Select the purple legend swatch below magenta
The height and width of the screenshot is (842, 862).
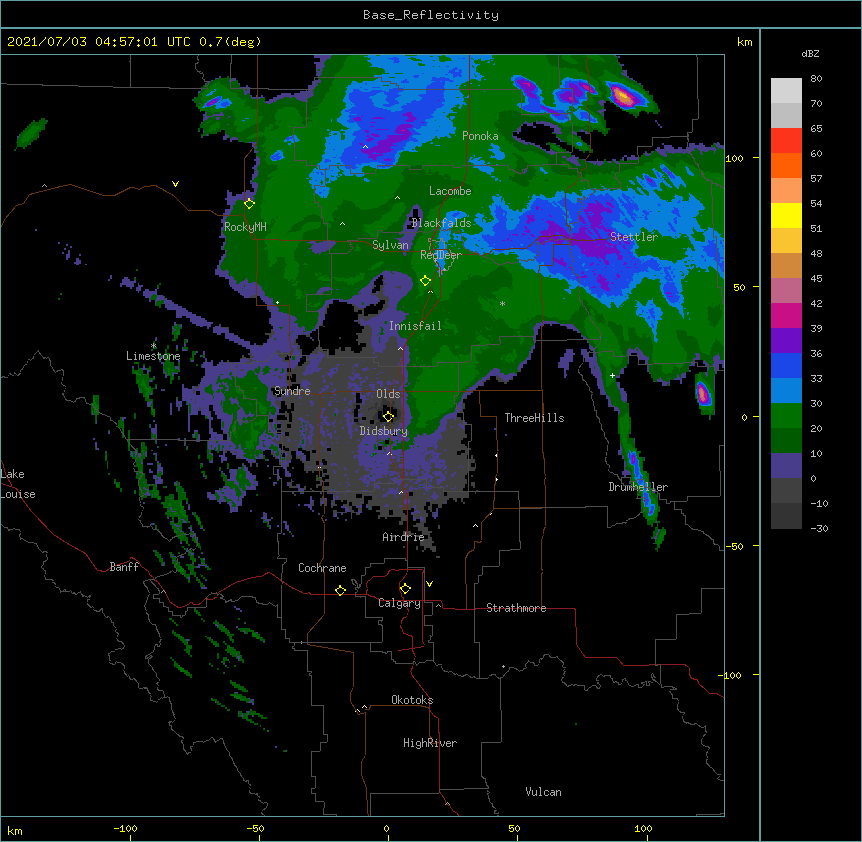(786, 341)
